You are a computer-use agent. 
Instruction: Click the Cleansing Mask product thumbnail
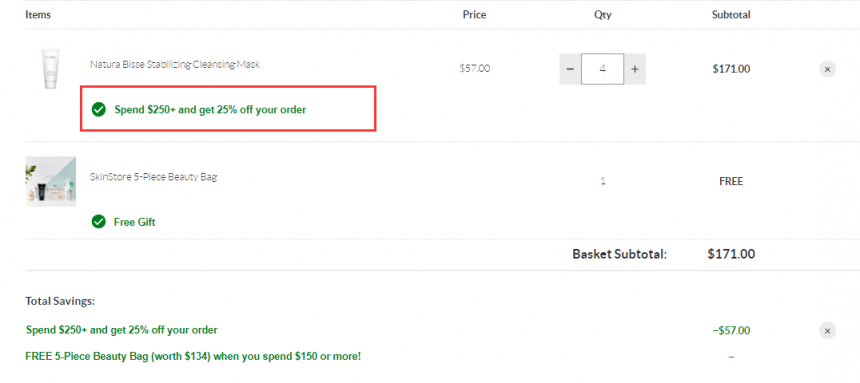point(50,69)
